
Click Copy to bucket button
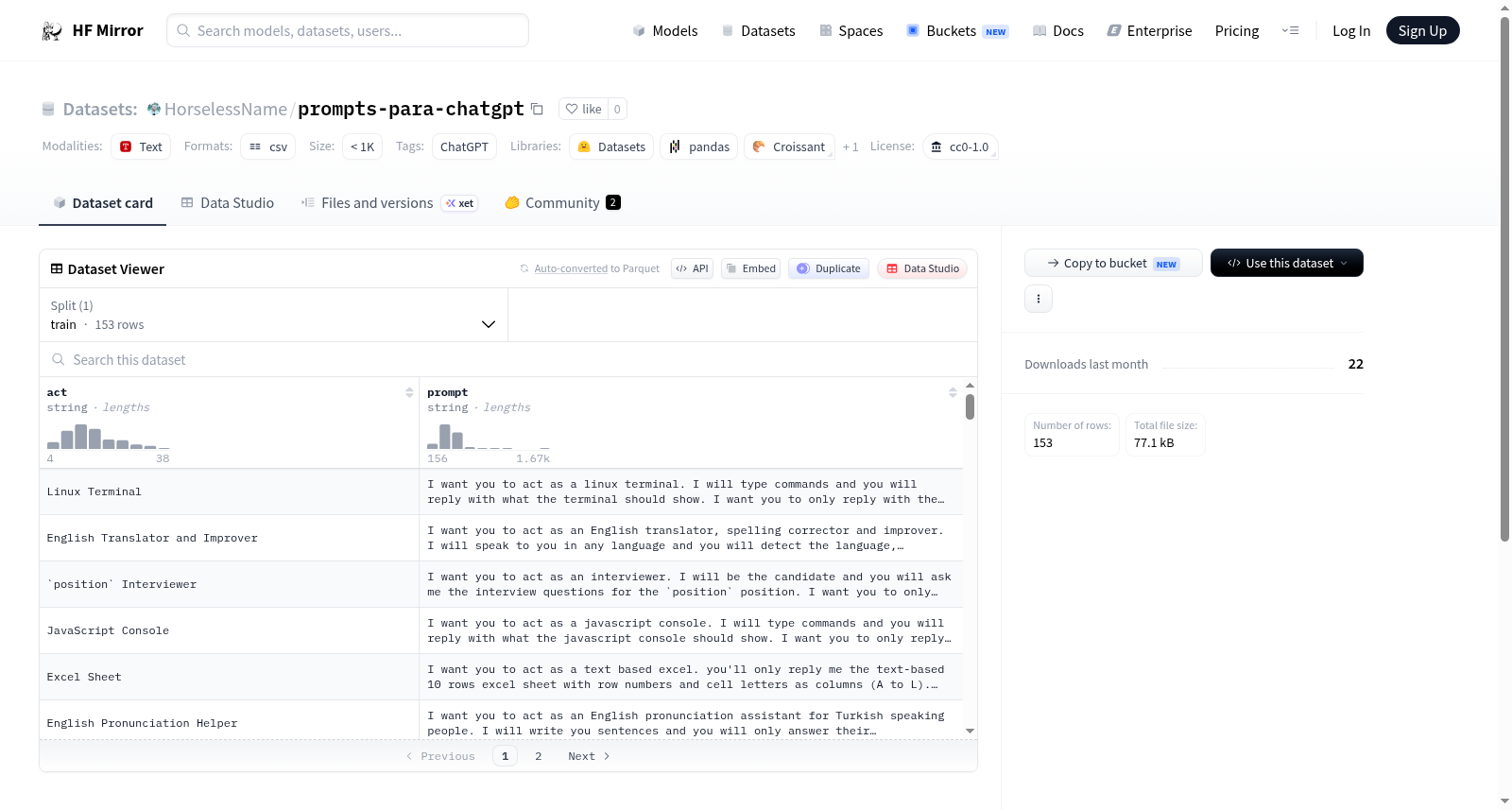tap(1113, 263)
